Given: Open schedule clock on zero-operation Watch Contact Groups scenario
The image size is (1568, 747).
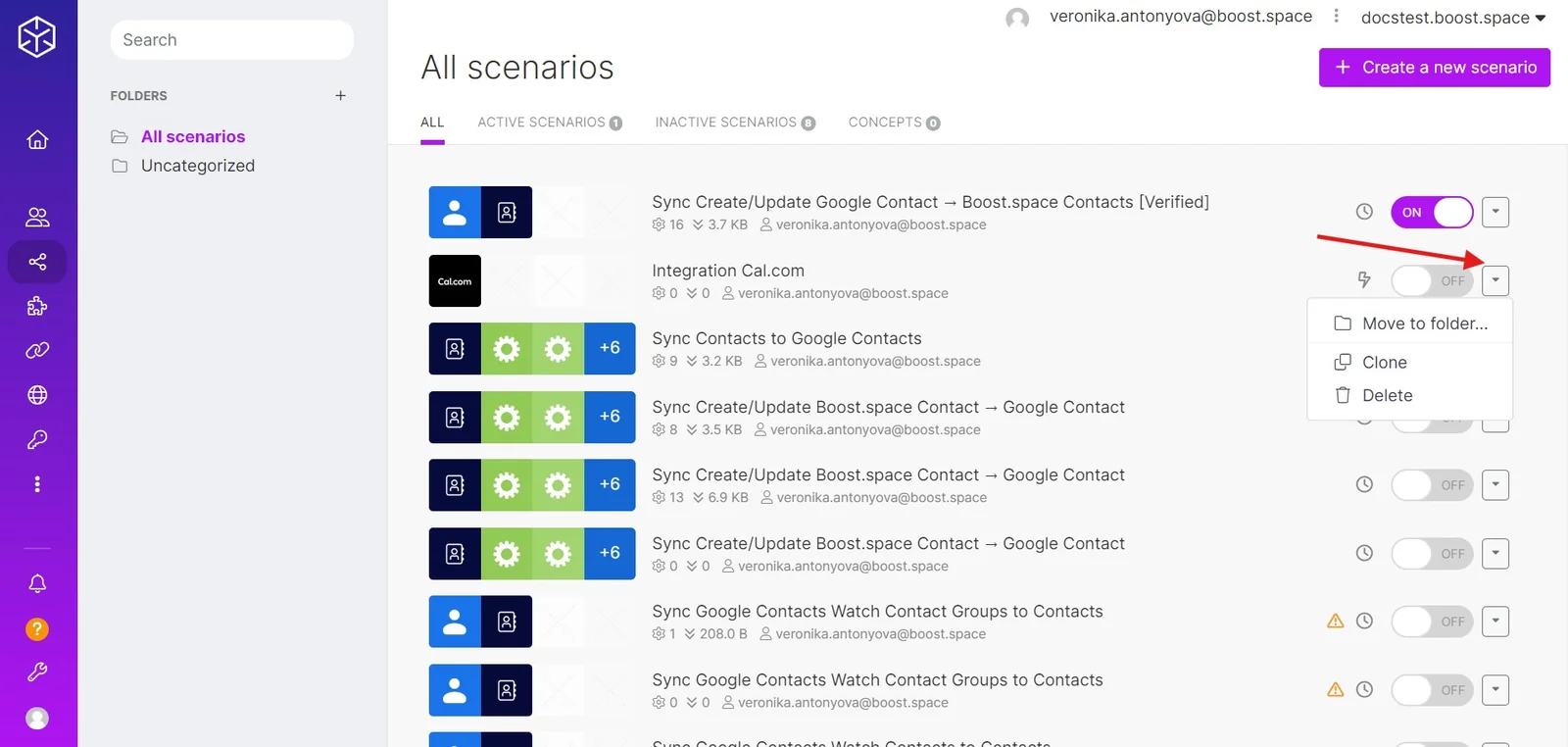Looking at the screenshot, I should click(1364, 689).
